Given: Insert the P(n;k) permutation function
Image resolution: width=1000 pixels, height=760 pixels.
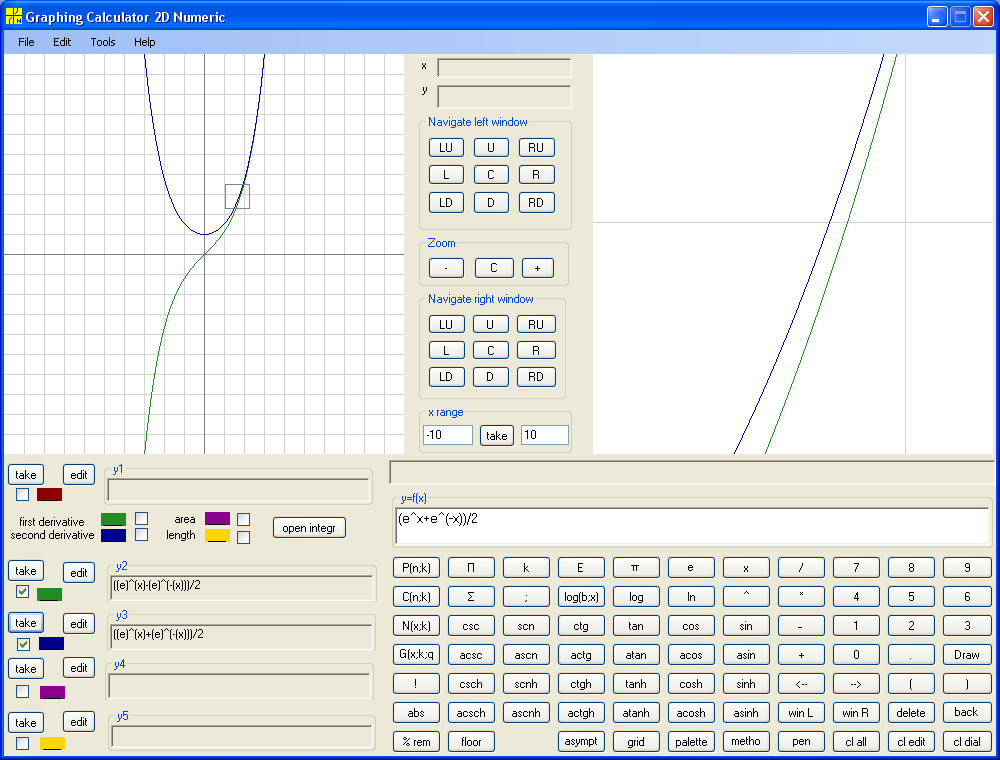Looking at the screenshot, I should pyautogui.click(x=416, y=568).
